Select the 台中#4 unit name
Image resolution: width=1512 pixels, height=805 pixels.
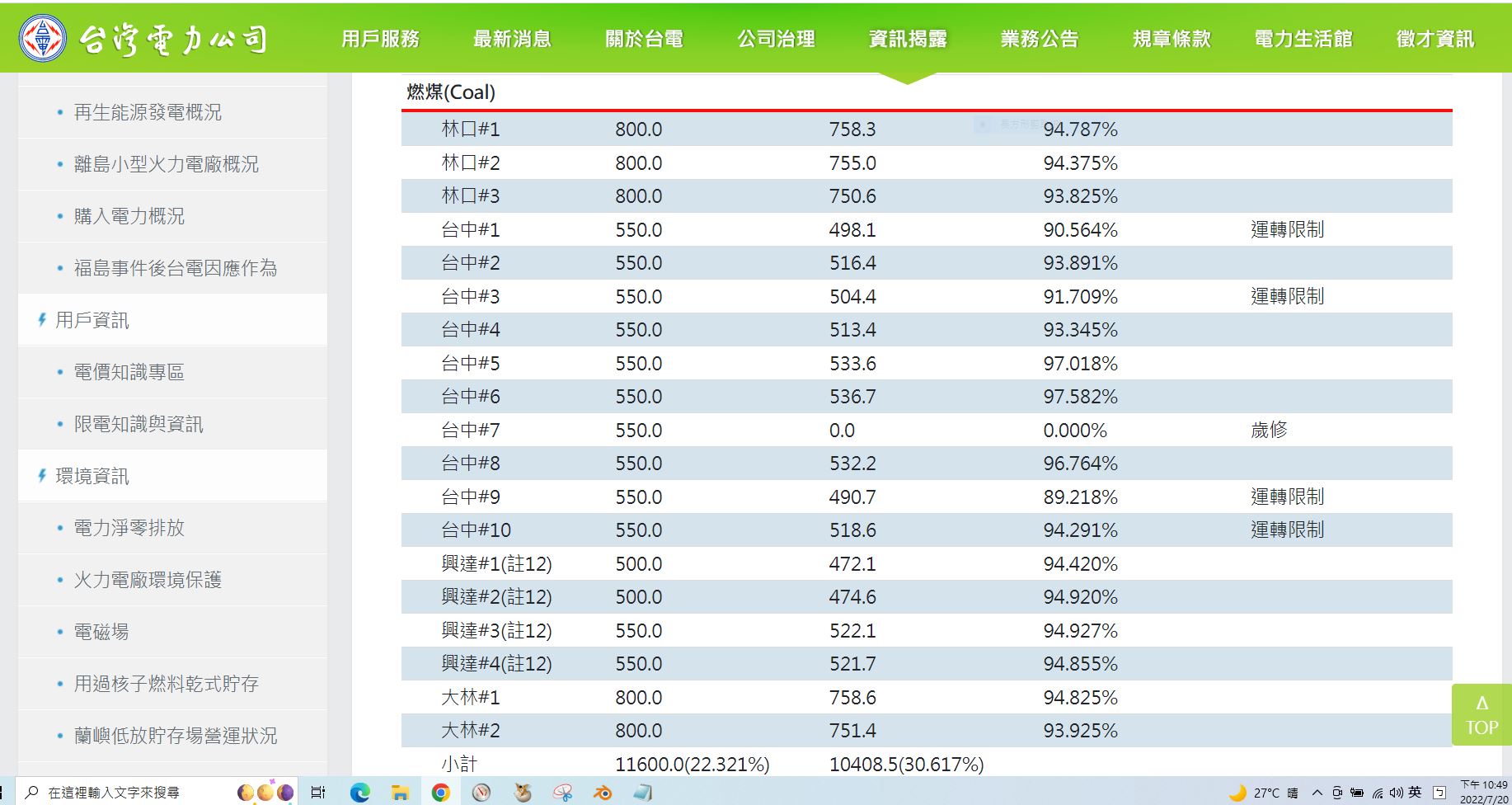(x=471, y=329)
